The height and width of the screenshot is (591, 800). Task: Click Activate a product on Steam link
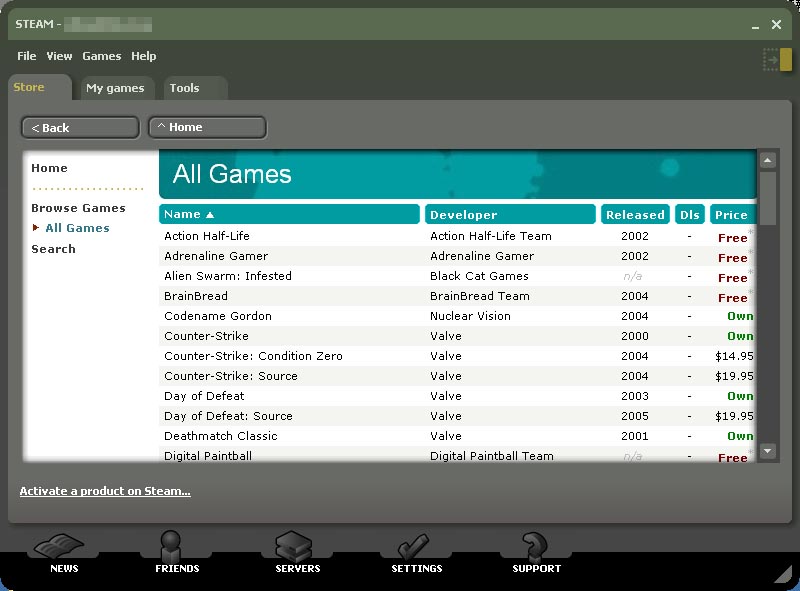coord(105,491)
